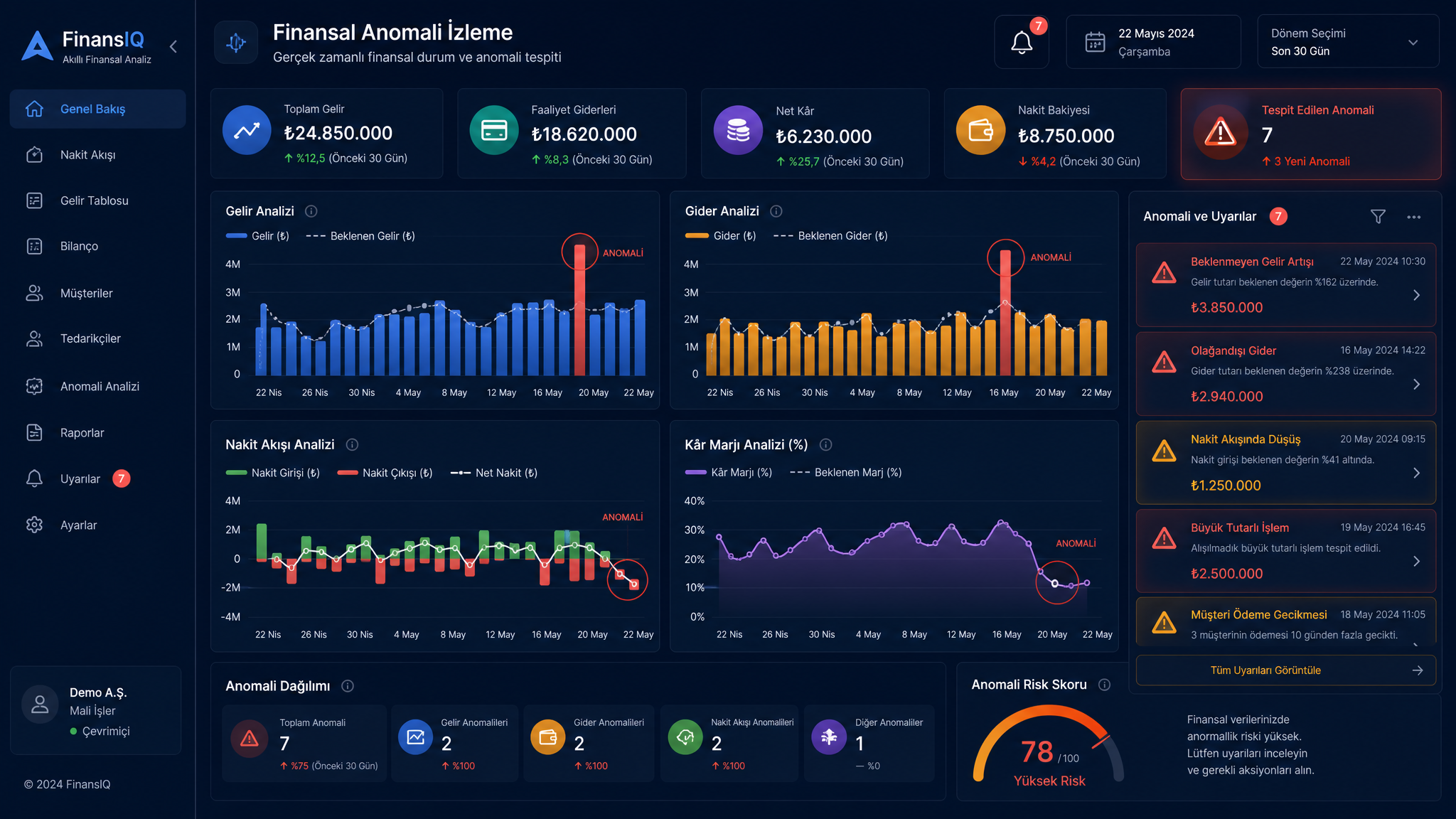Click the info icon next to Anomali Dağılımı
Image resolution: width=1456 pixels, height=819 pixels.
[348, 686]
